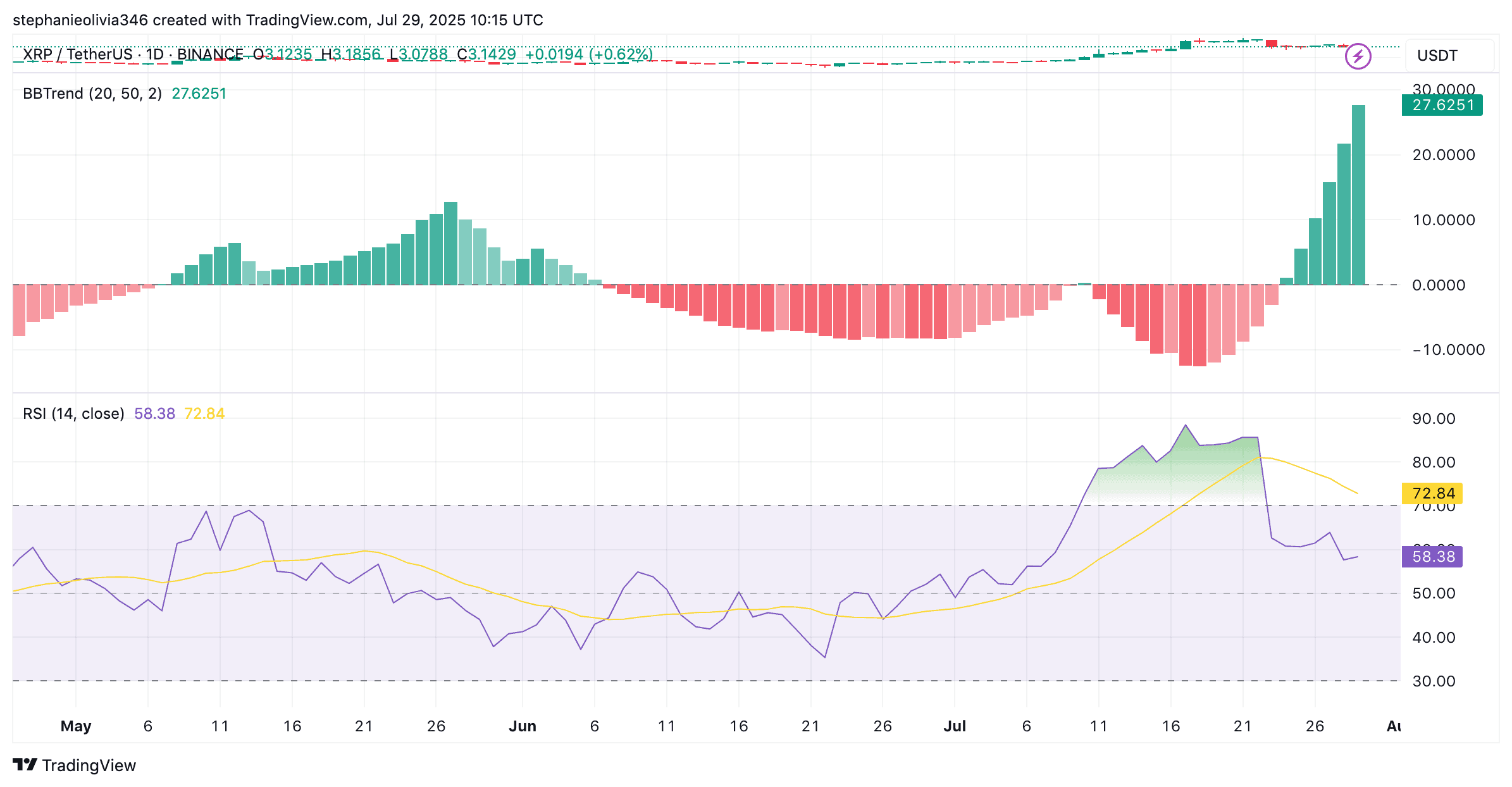The width and height of the screenshot is (1512, 787).
Task: Click the C3.1429 close price value
Action: point(486,54)
